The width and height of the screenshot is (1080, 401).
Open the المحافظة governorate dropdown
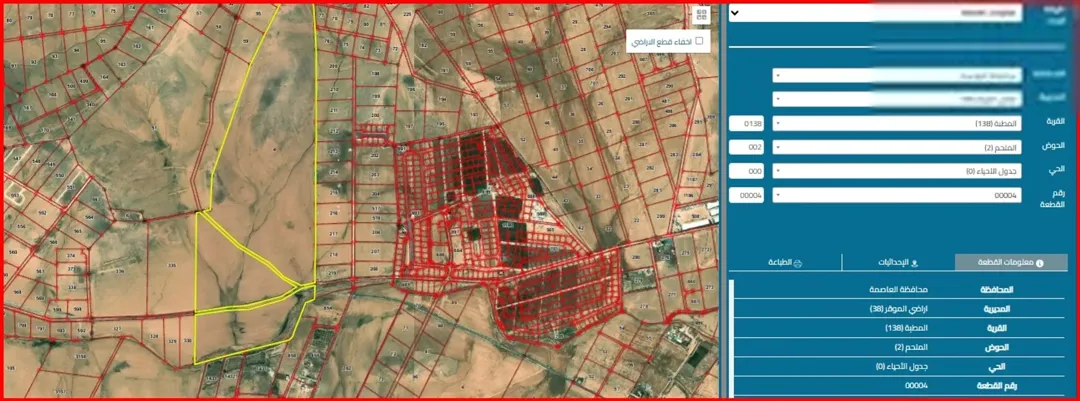(x=897, y=75)
